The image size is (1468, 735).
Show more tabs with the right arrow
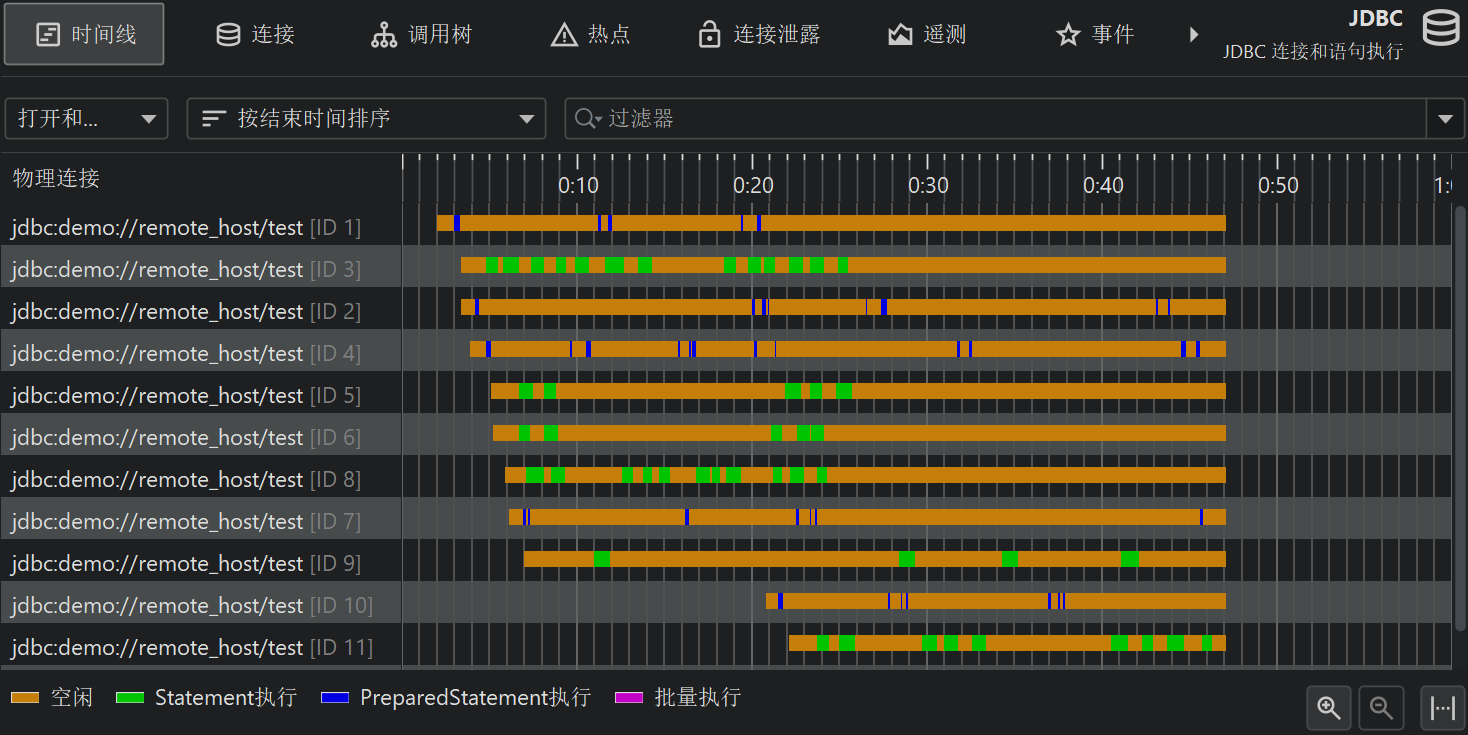(1193, 35)
